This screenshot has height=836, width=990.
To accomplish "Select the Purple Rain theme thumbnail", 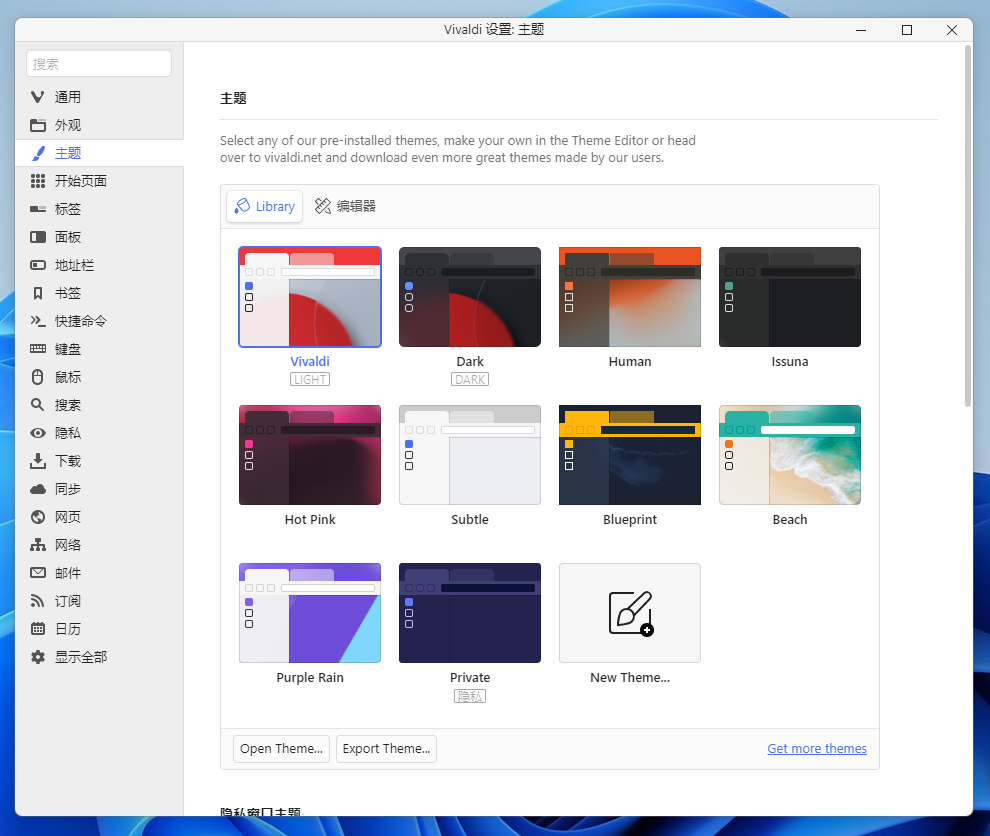I will (x=310, y=613).
